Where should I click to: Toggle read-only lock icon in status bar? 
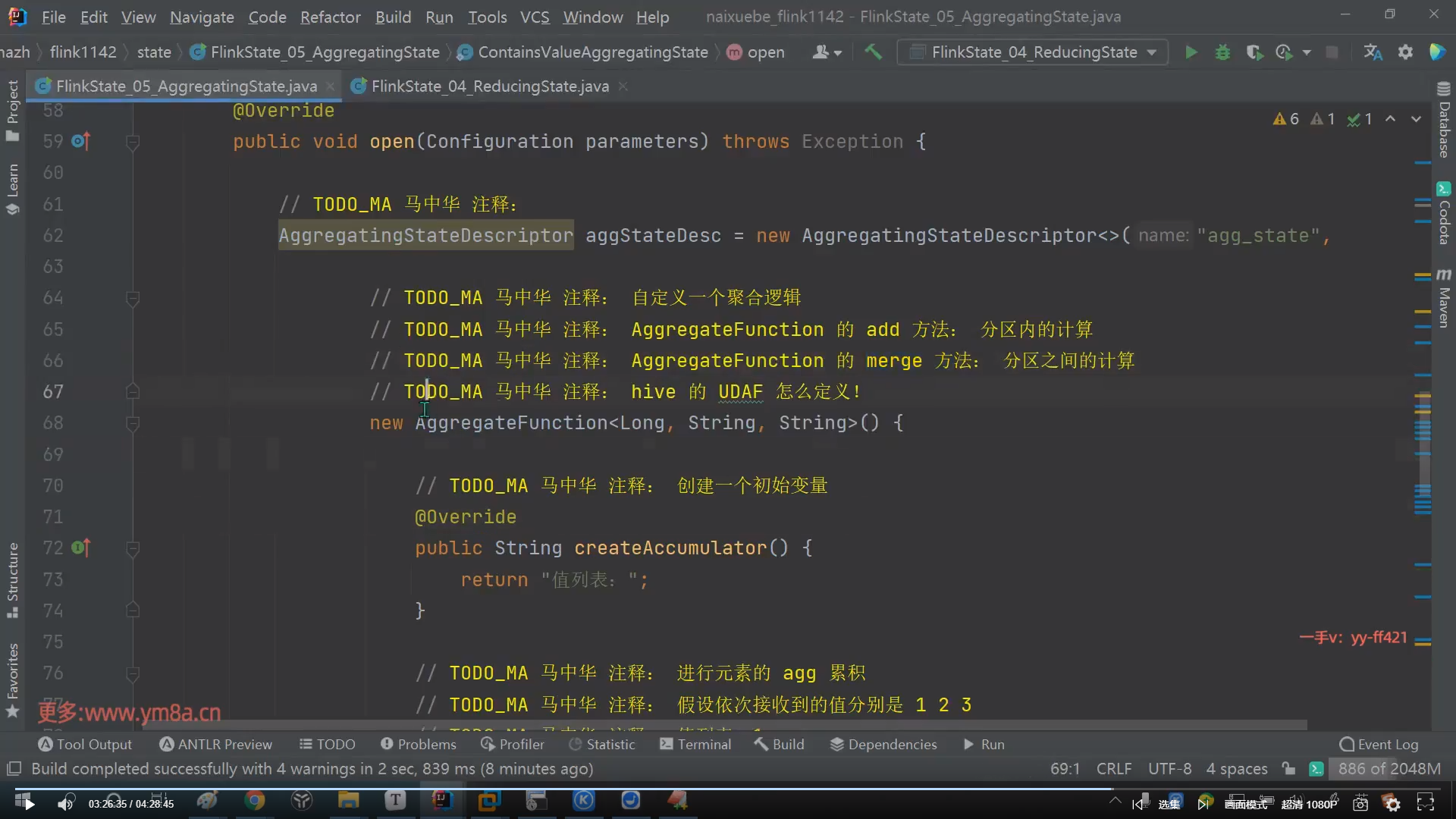1288,768
